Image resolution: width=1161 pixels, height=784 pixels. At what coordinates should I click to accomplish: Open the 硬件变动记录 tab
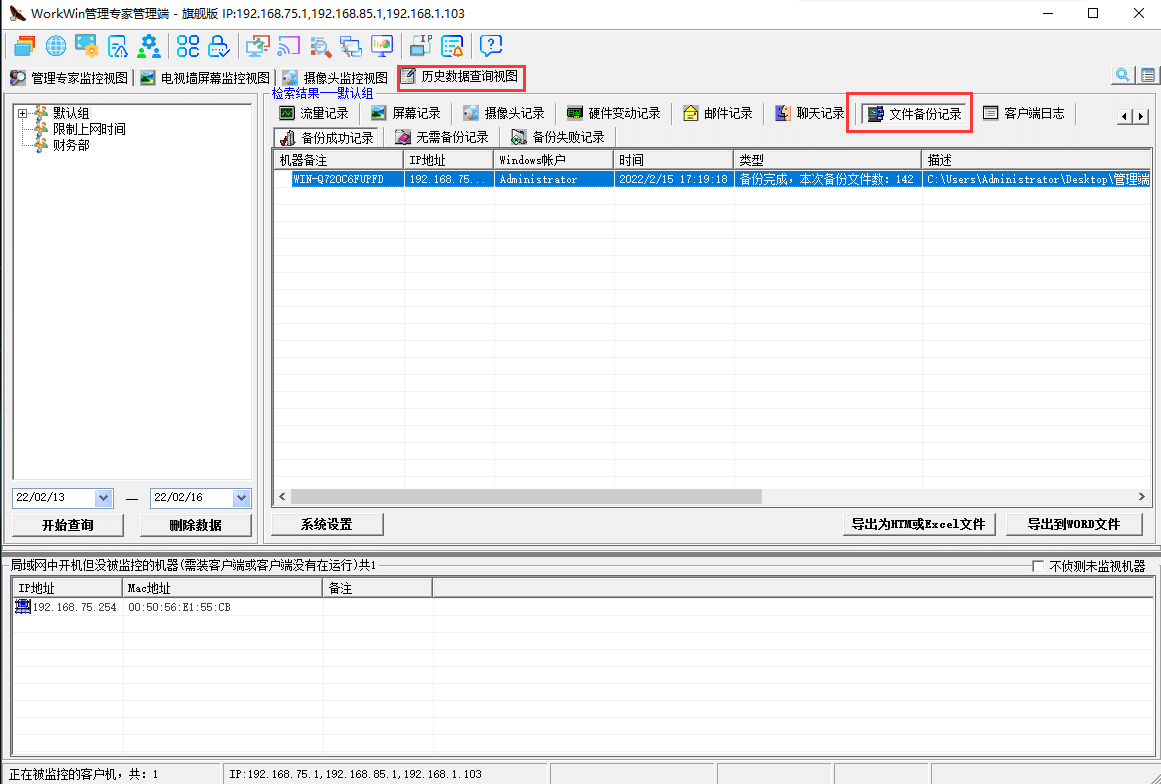614,113
